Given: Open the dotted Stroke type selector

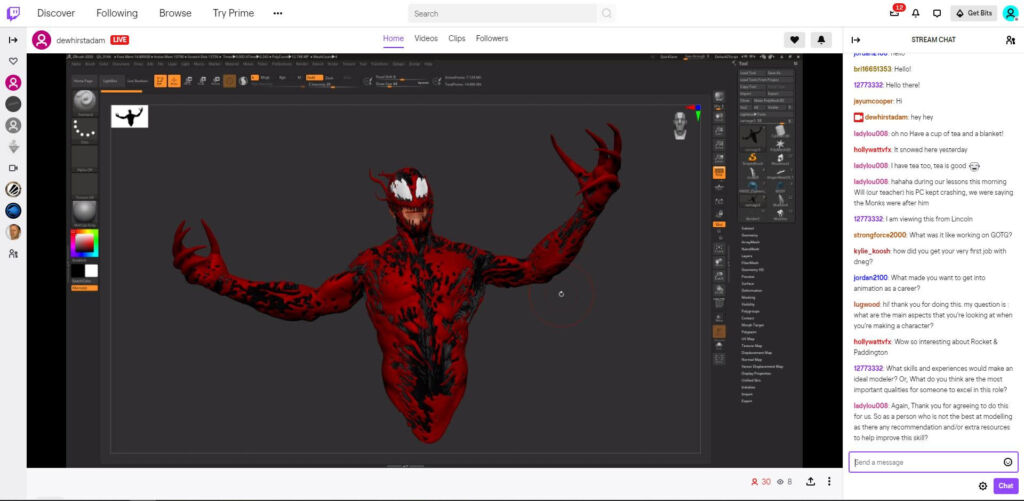Looking at the screenshot, I should [85, 131].
